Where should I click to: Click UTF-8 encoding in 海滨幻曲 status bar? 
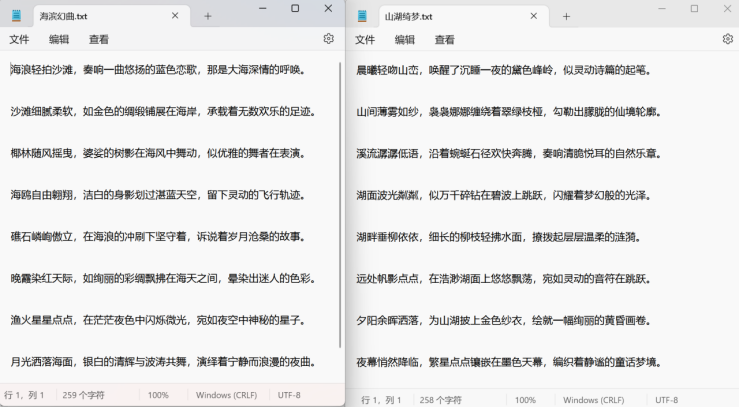click(x=289, y=395)
